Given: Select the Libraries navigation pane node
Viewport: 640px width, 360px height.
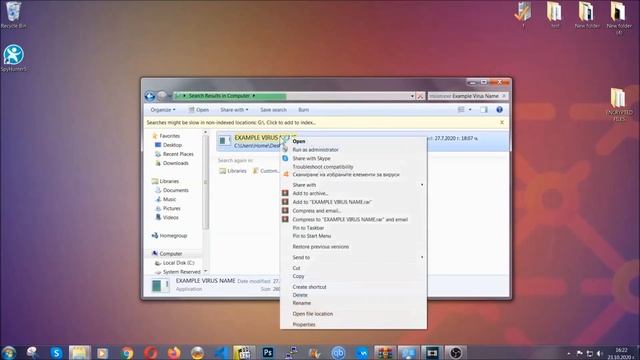Looking at the screenshot, I should (x=169, y=181).
